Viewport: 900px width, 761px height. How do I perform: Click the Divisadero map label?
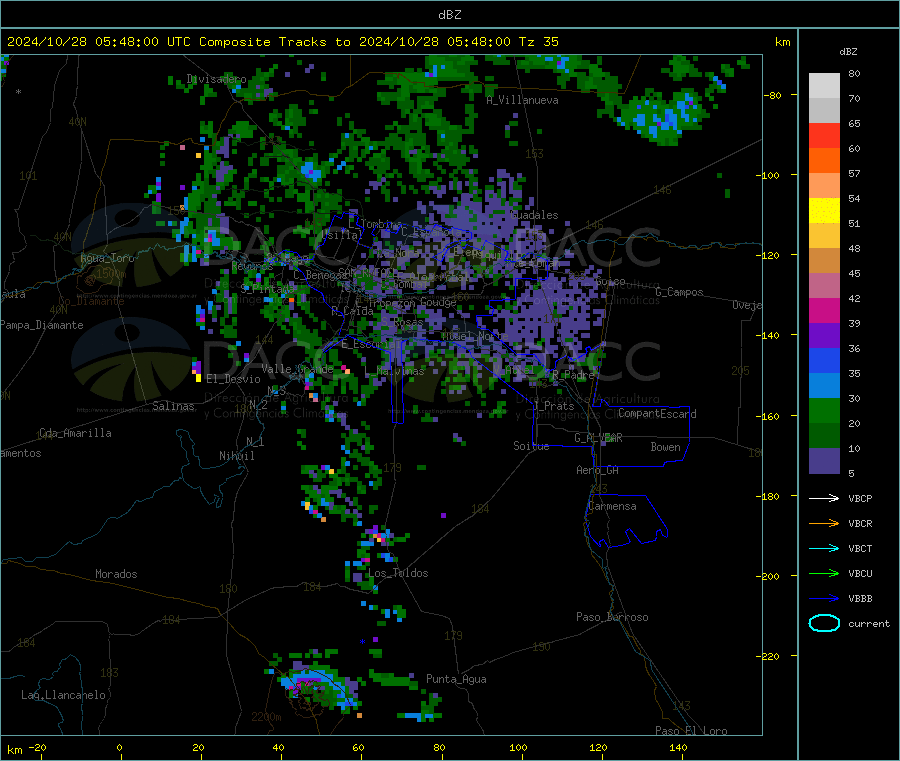216,79
